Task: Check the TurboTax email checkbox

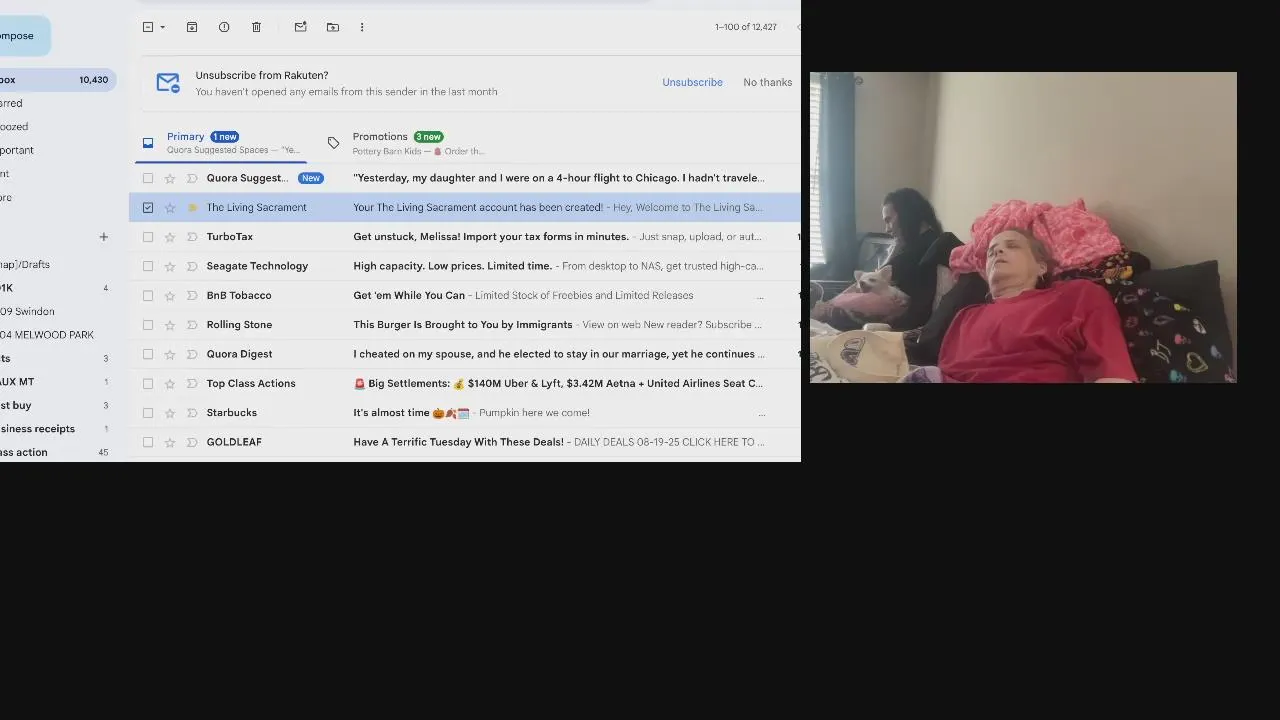Action: tap(148, 237)
